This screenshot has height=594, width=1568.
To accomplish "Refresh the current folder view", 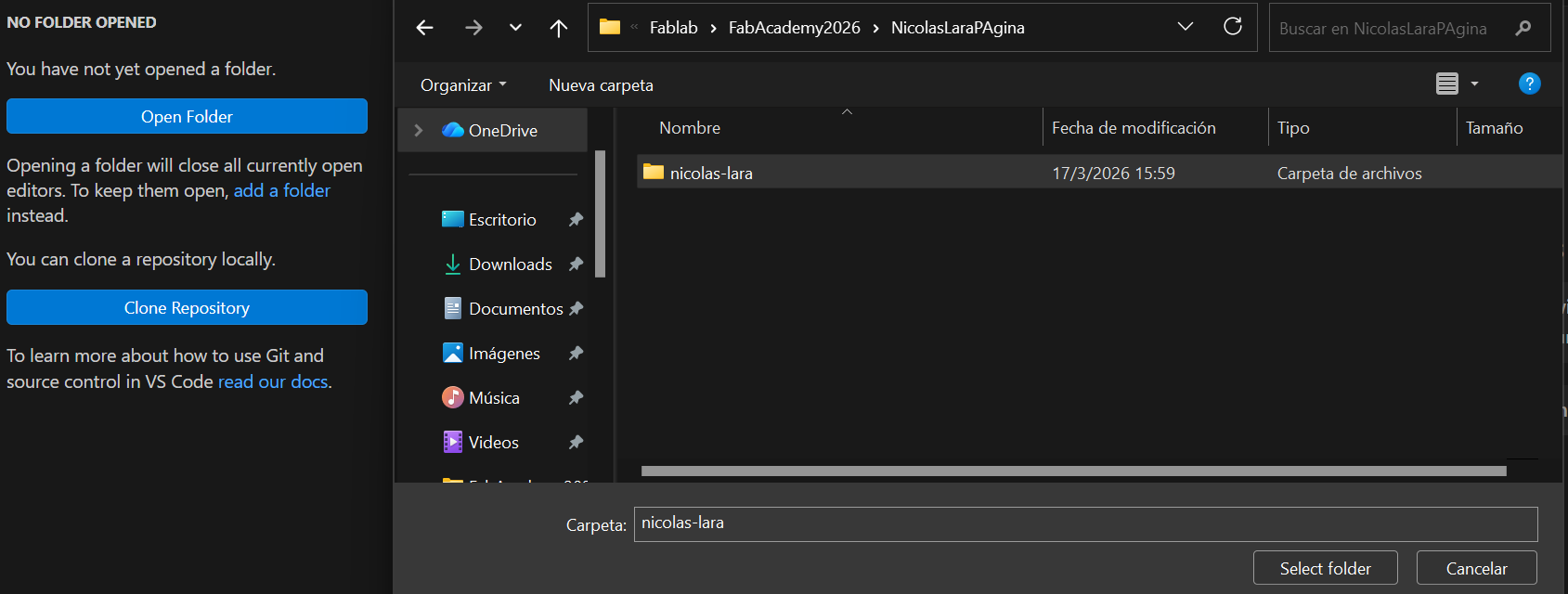I will [1233, 27].
